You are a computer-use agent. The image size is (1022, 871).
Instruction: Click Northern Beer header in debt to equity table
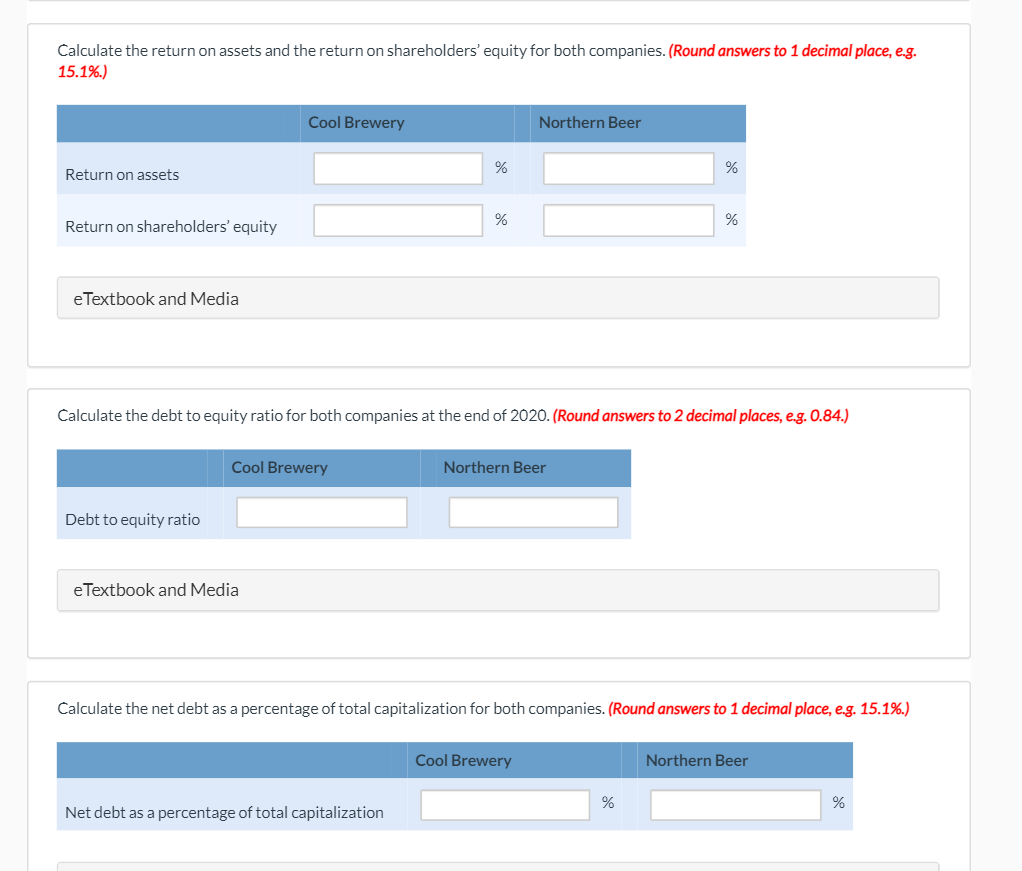pyautogui.click(x=495, y=467)
